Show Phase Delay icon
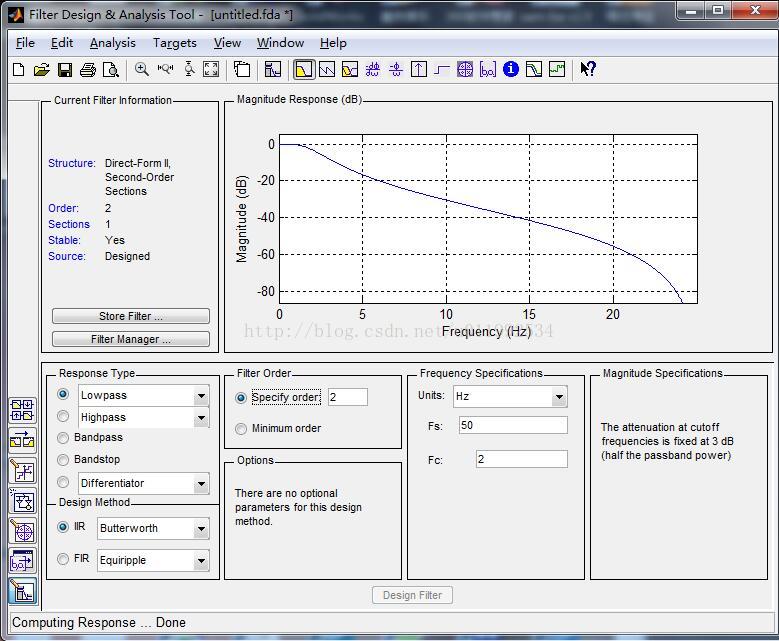The width and height of the screenshot is (779, 641). click(396, 70)
